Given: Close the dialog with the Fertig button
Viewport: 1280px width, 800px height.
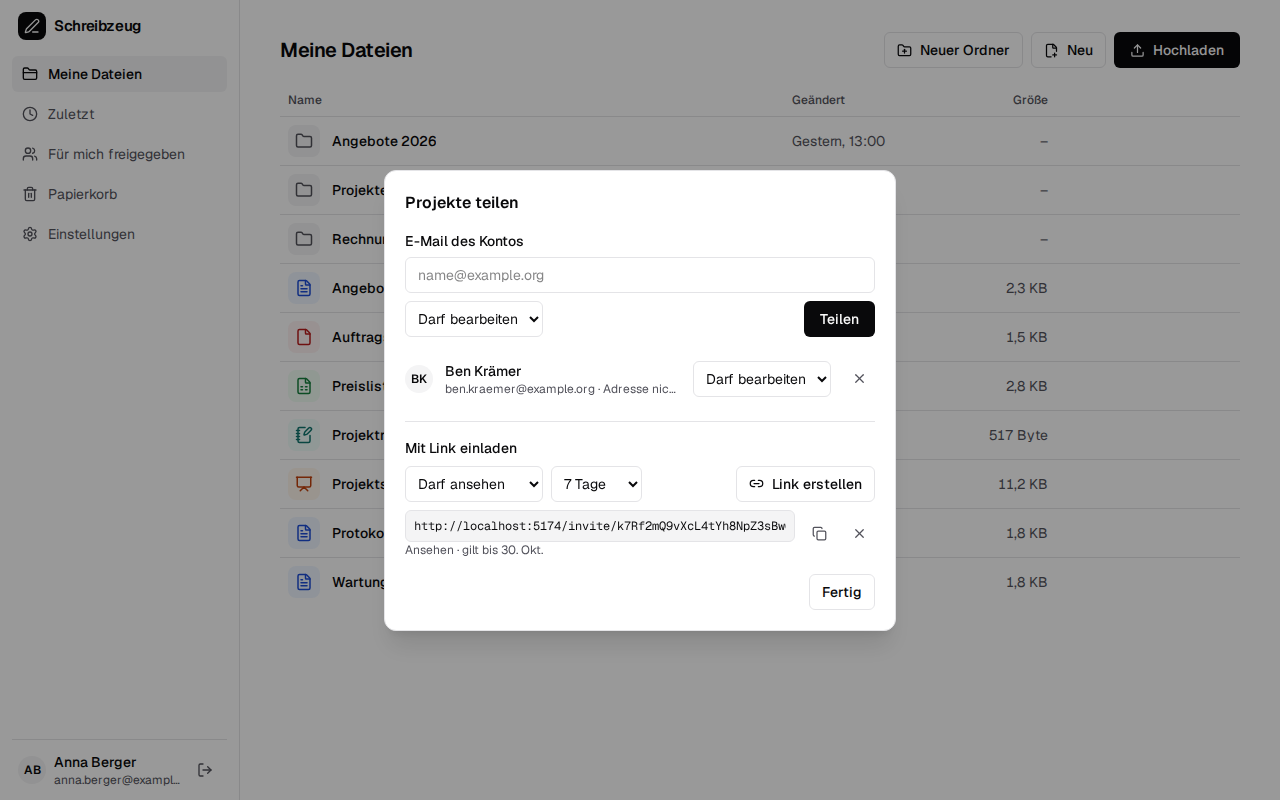Looking at the screenshot, I should click(842, 592).
